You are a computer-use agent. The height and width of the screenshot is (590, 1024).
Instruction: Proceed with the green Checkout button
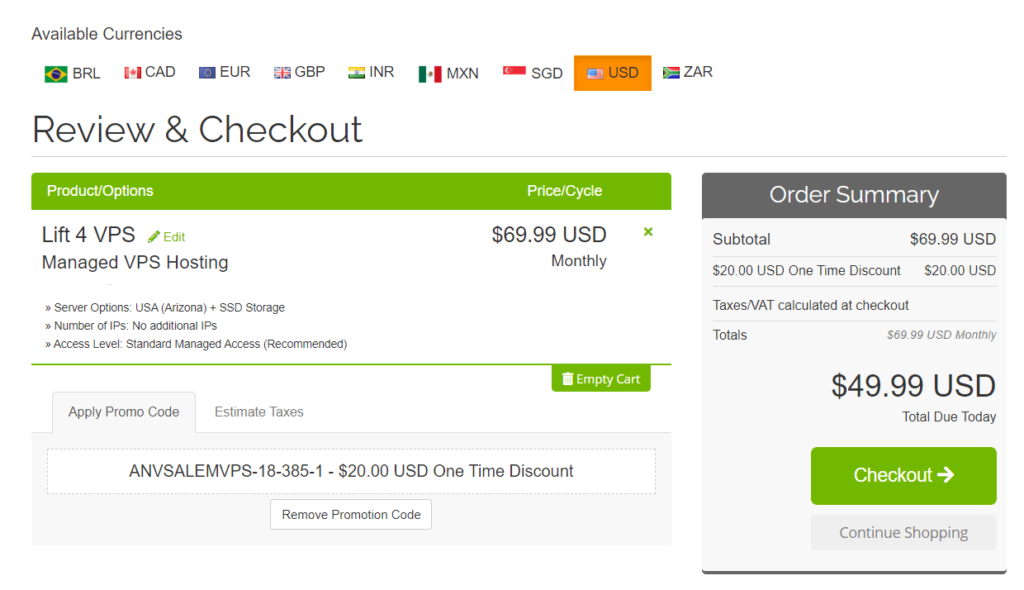903,475
